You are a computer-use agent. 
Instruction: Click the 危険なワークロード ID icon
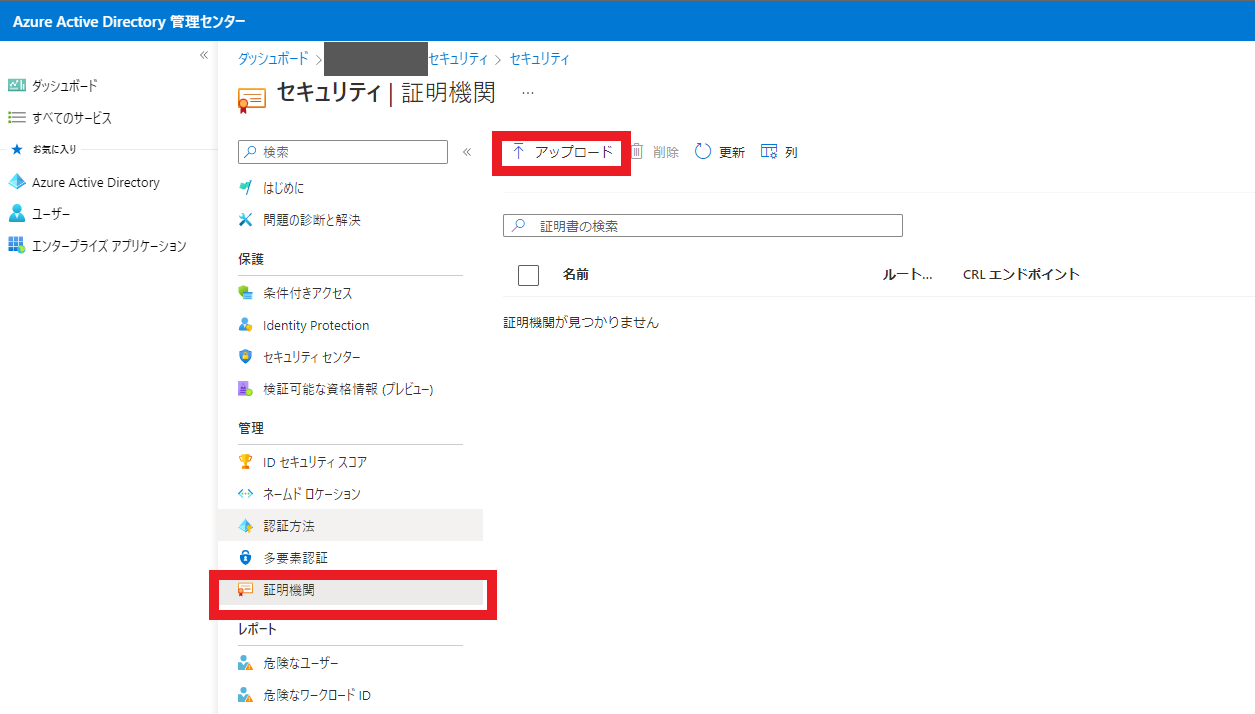pos(245,695)
